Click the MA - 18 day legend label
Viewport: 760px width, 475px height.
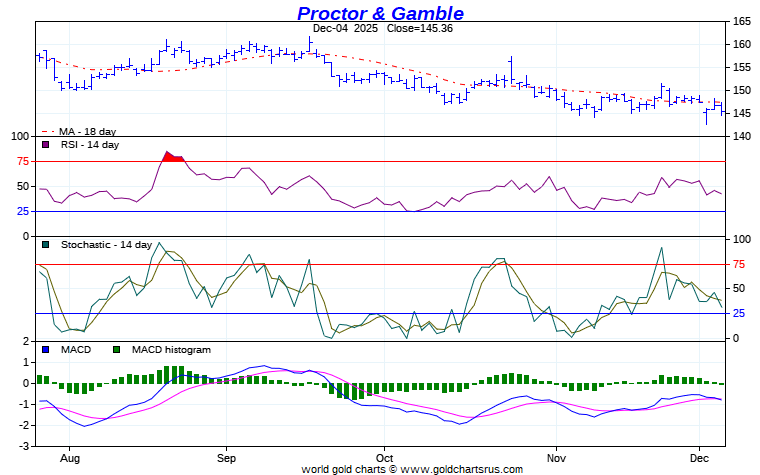pos(88,131)
